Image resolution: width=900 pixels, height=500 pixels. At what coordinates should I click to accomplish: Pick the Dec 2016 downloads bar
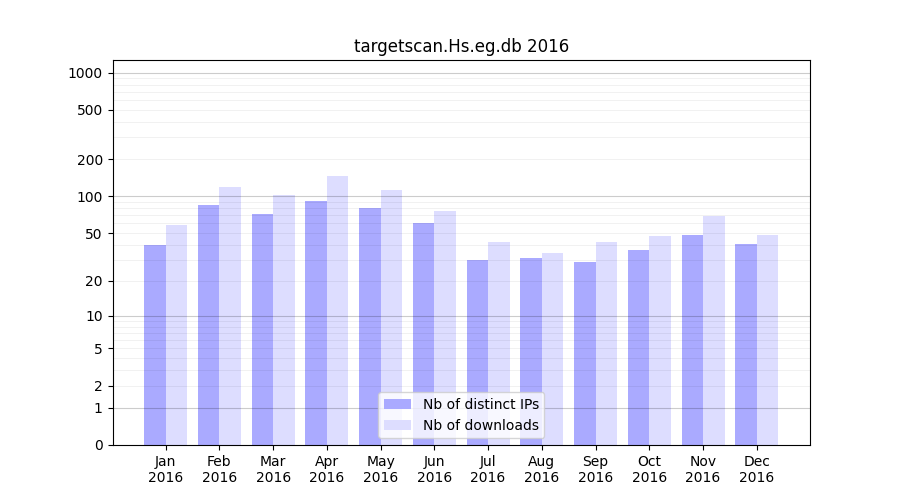(x=767, y=340)
